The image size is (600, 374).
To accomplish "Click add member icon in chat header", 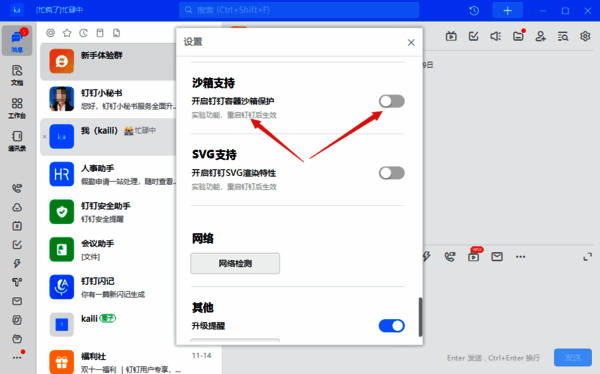I will pos(540,36).
